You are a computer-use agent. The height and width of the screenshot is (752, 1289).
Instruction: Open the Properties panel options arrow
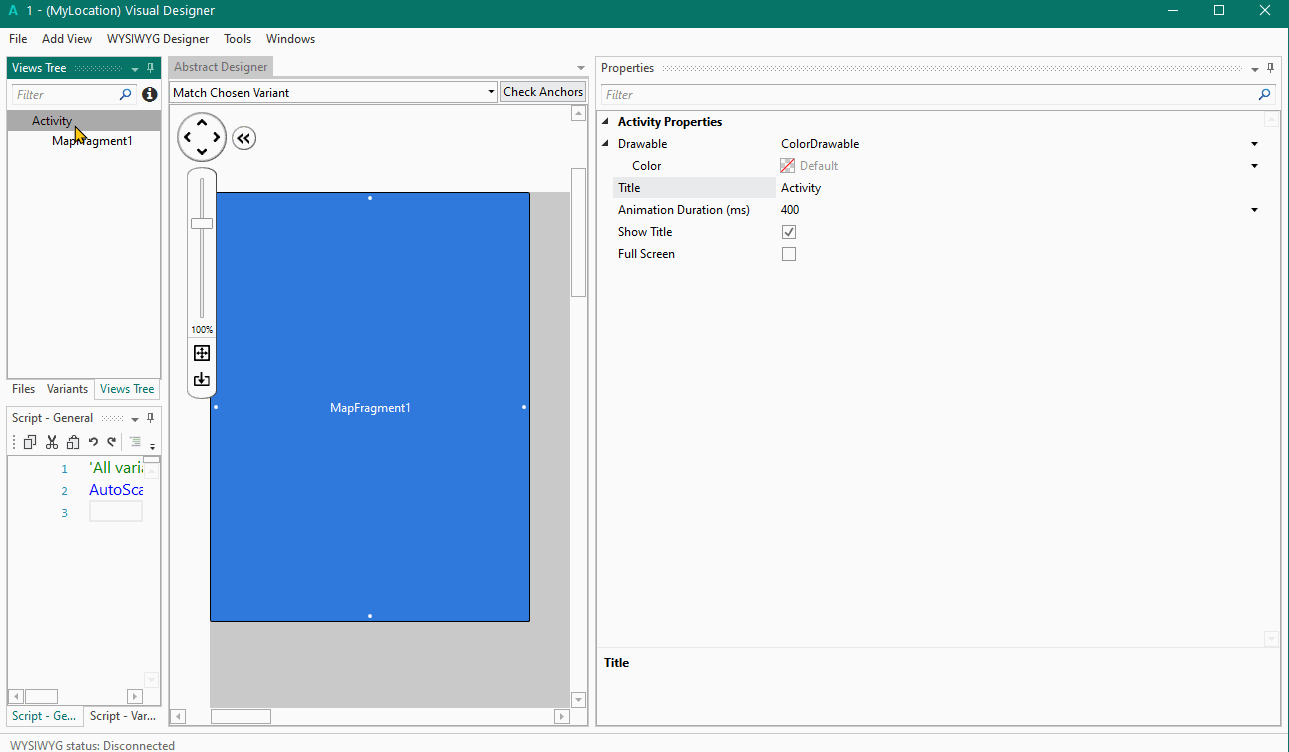click(x=1255, y=69)
